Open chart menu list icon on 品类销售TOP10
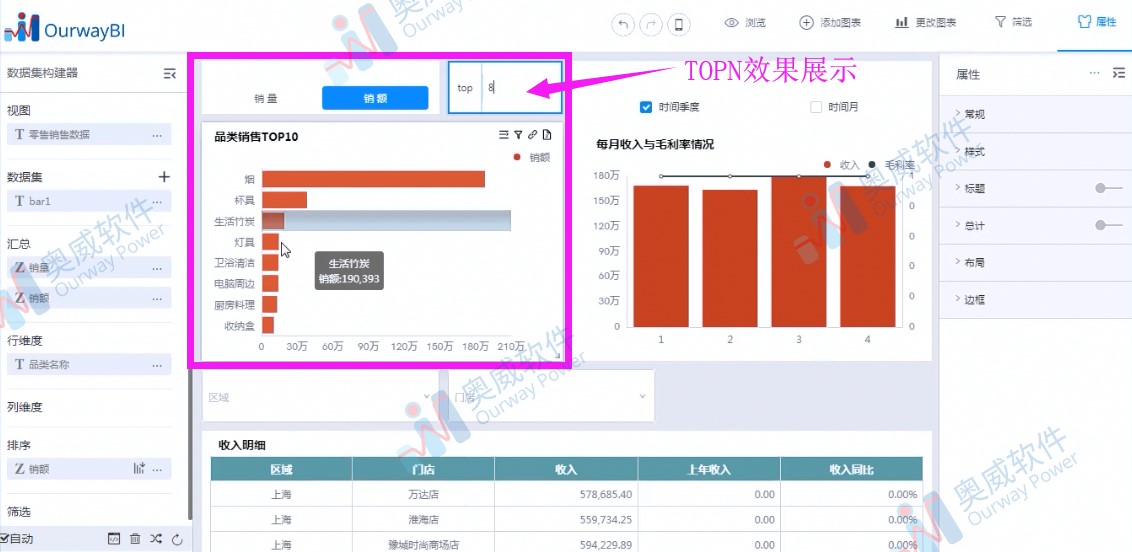Screen dimensions: 1132x552 [x=504, y=135]
